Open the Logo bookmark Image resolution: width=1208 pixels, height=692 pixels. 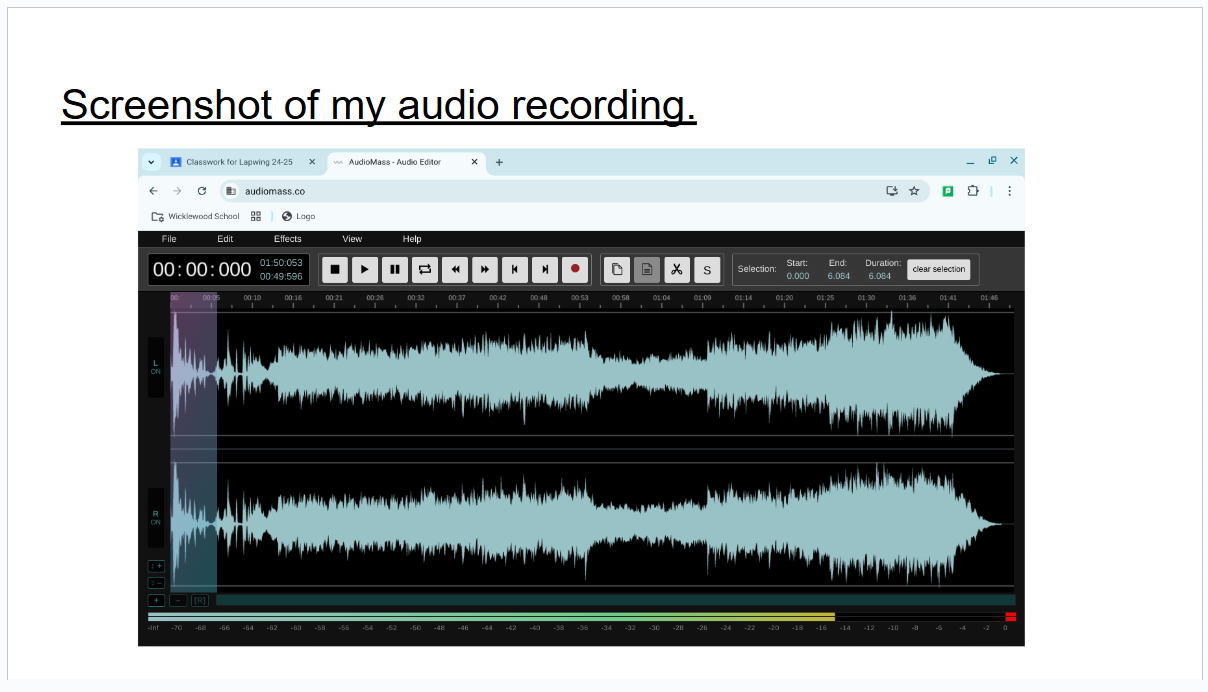pos(299,216)
